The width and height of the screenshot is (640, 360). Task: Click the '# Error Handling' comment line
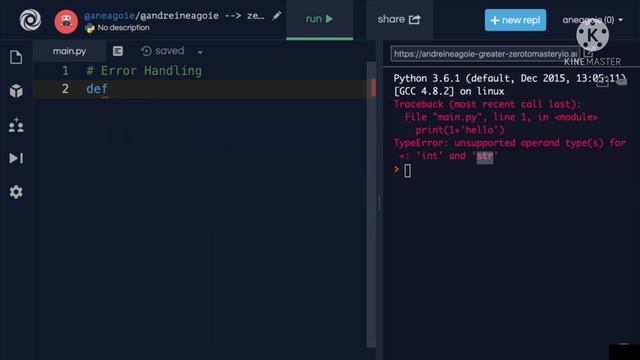(x=144, y=71)
